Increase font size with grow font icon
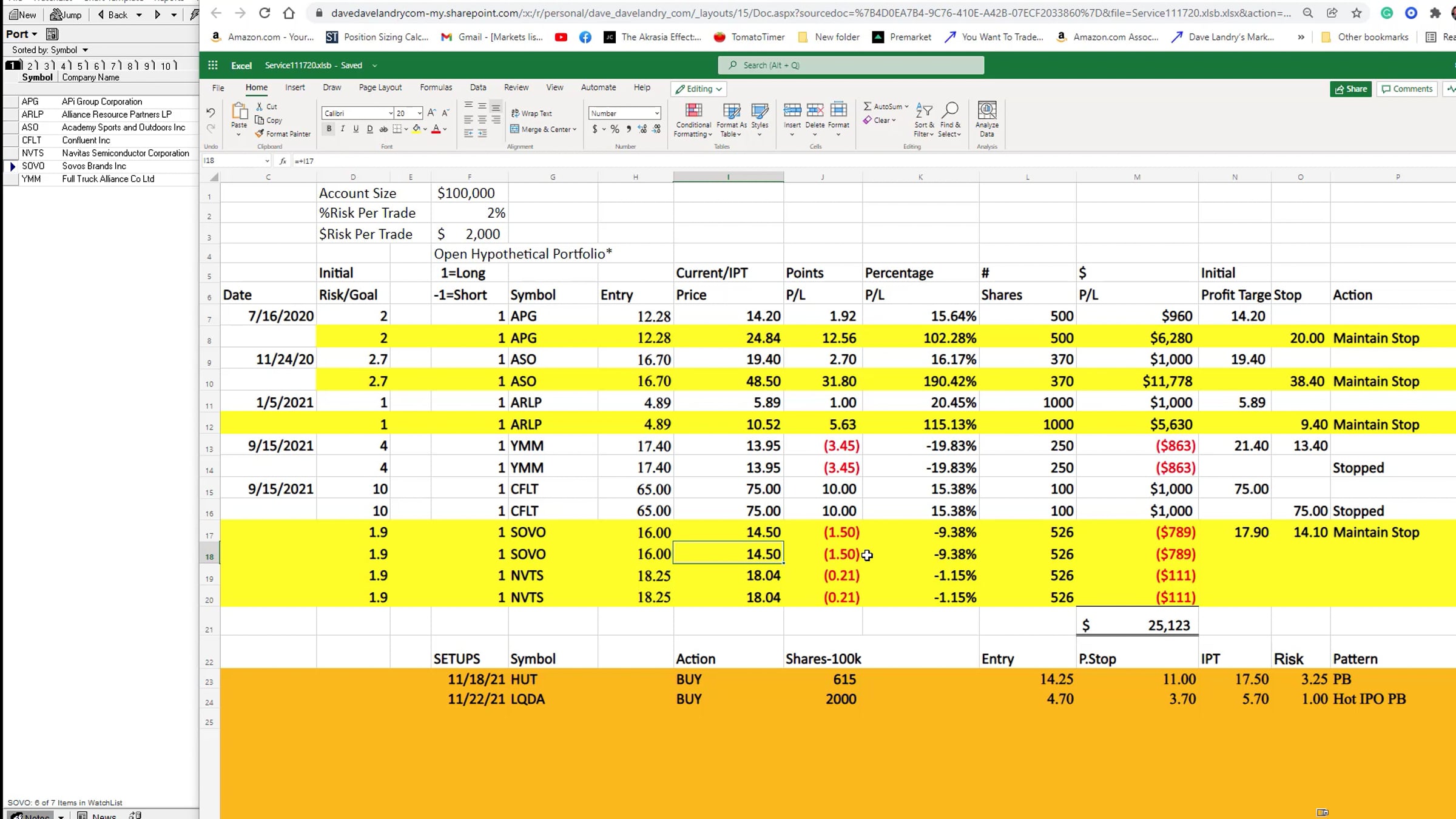The width and height of the screenshot is (1456, 819). pos(431,113)
